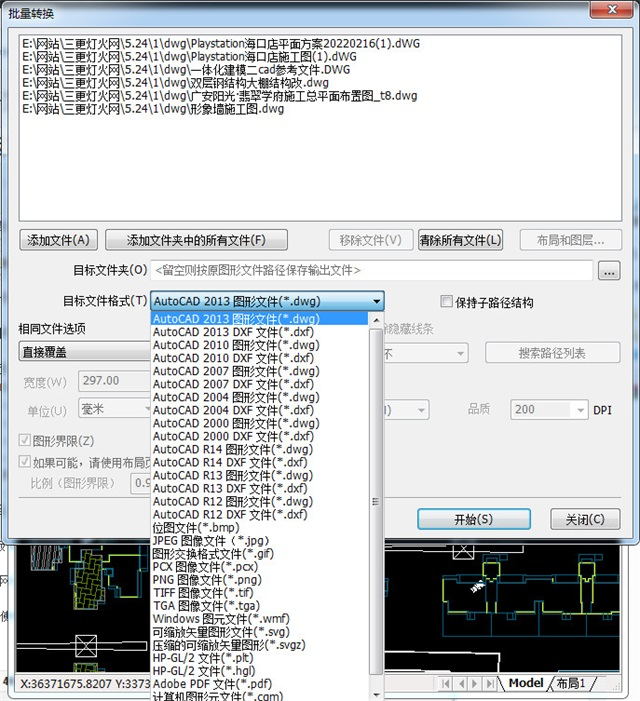Image resolution: width=640 pixels, height=701 pixels.
Task: Select file 广安阳光·翡翠学府施工总平面布置图_t8.dwg
Action: [x=219, y=95]
